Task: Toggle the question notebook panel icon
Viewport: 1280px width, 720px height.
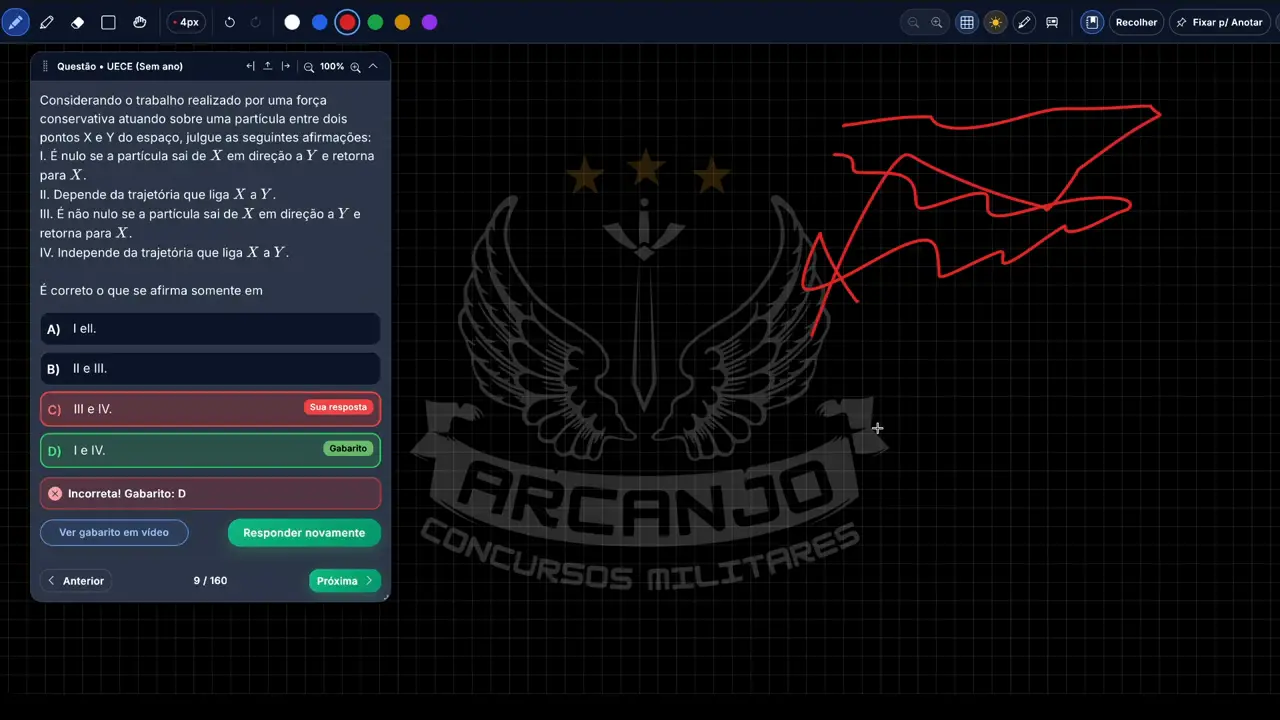Action: 1093,22
